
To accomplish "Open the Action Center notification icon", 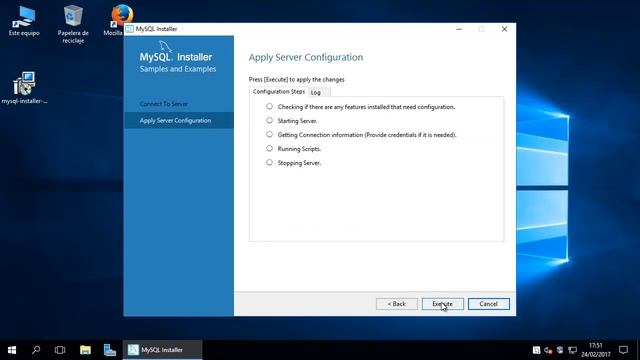I will pos(623,350).
